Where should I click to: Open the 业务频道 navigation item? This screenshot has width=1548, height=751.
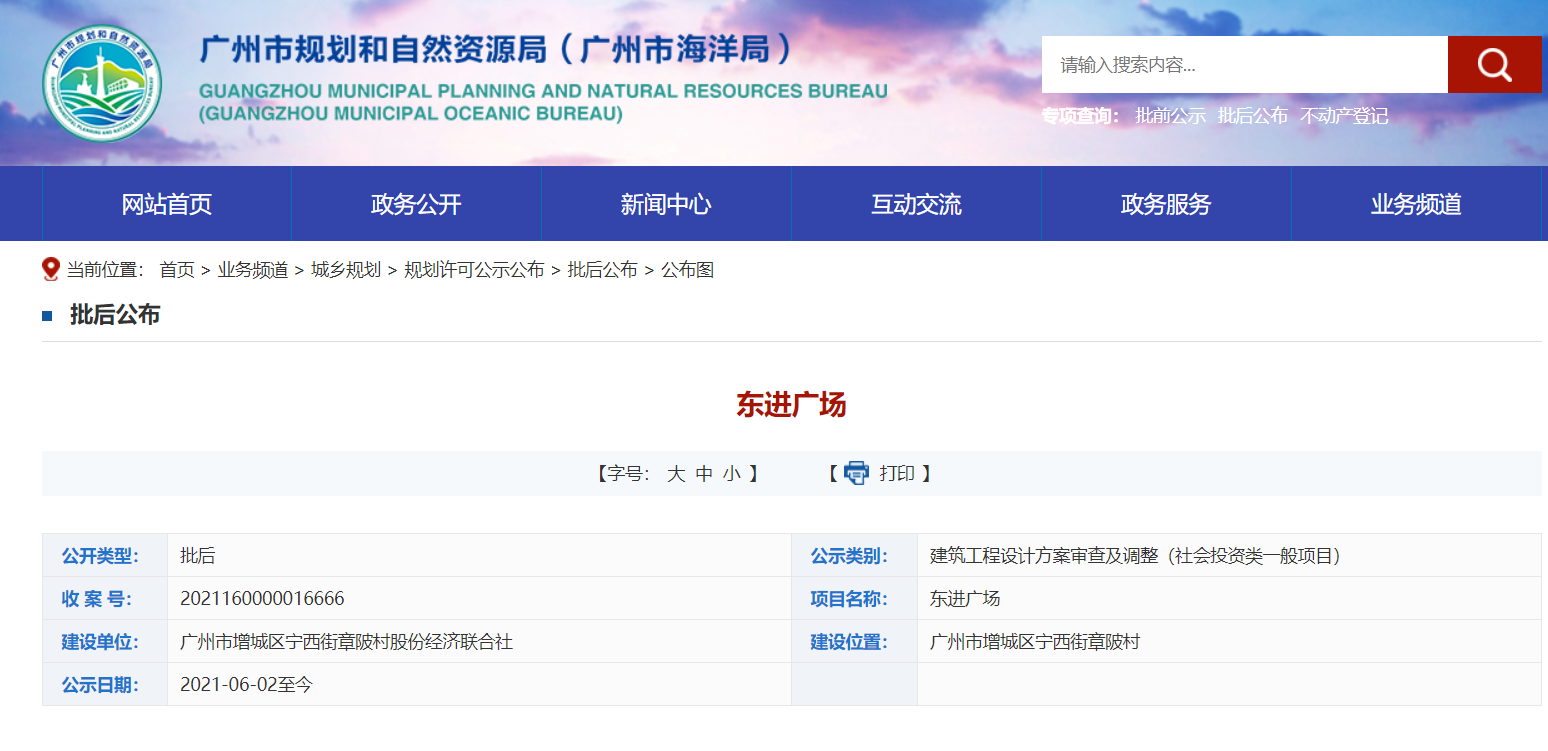(x=1416, y=204)
